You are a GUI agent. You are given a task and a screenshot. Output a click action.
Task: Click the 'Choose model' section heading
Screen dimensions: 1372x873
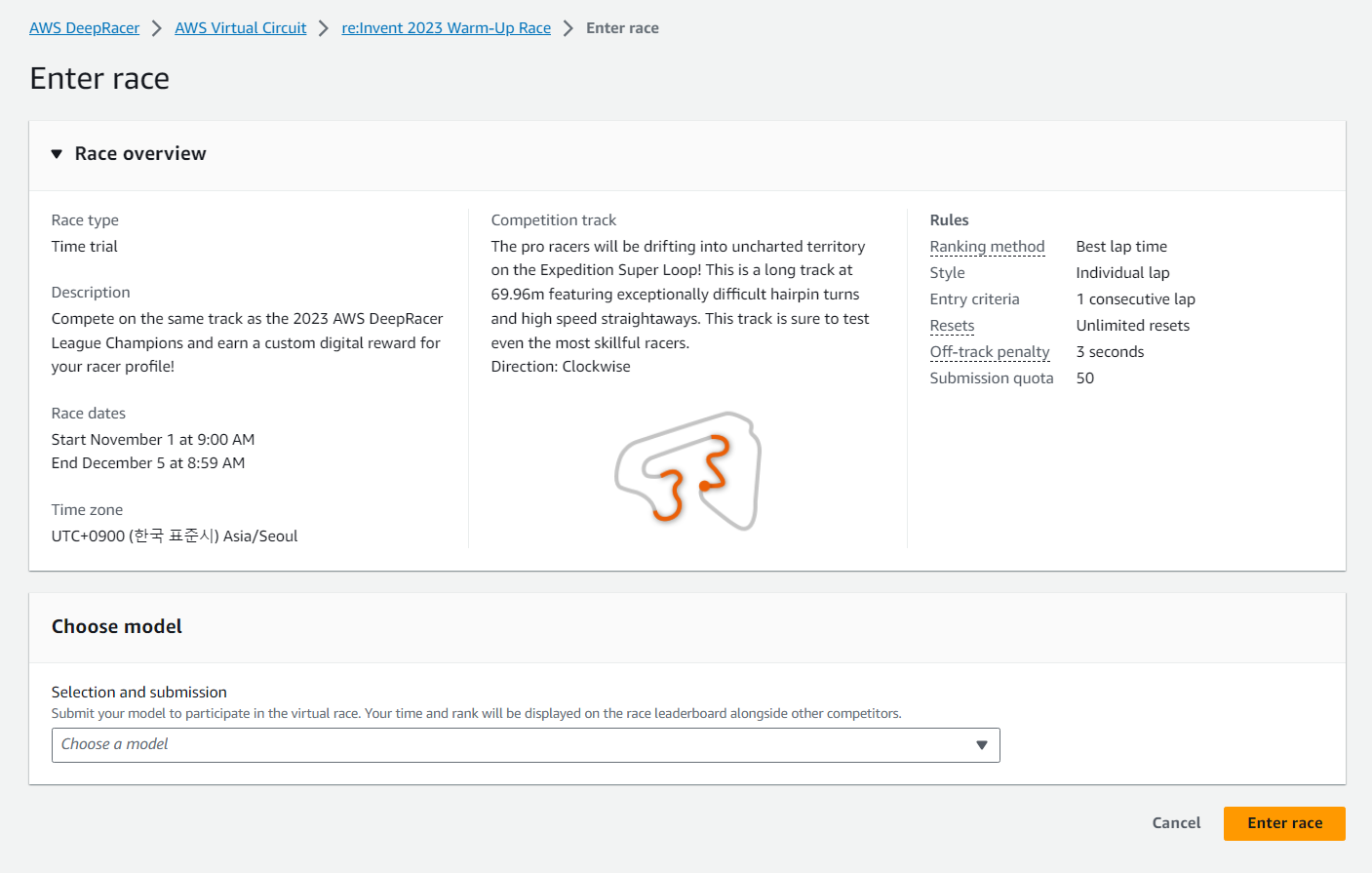click(x=117, y=627)
